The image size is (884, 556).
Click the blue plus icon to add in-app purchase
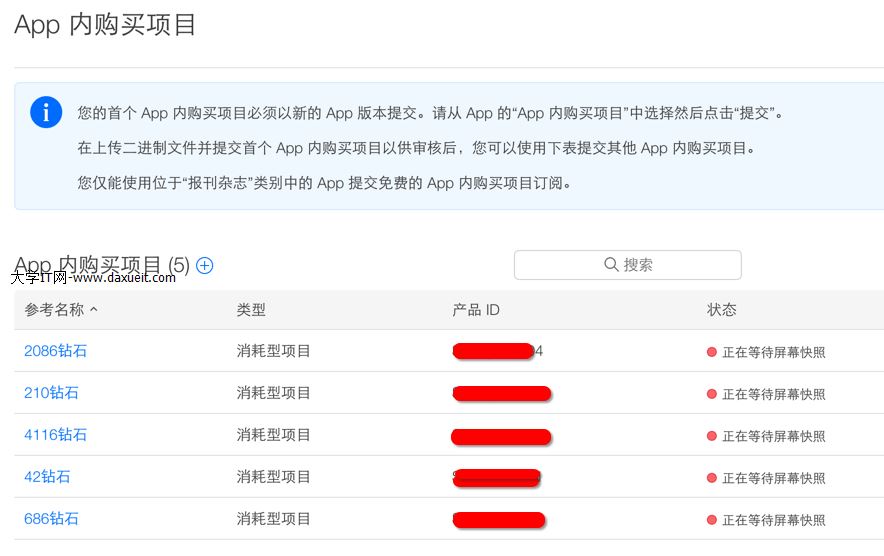click(205, 265)
